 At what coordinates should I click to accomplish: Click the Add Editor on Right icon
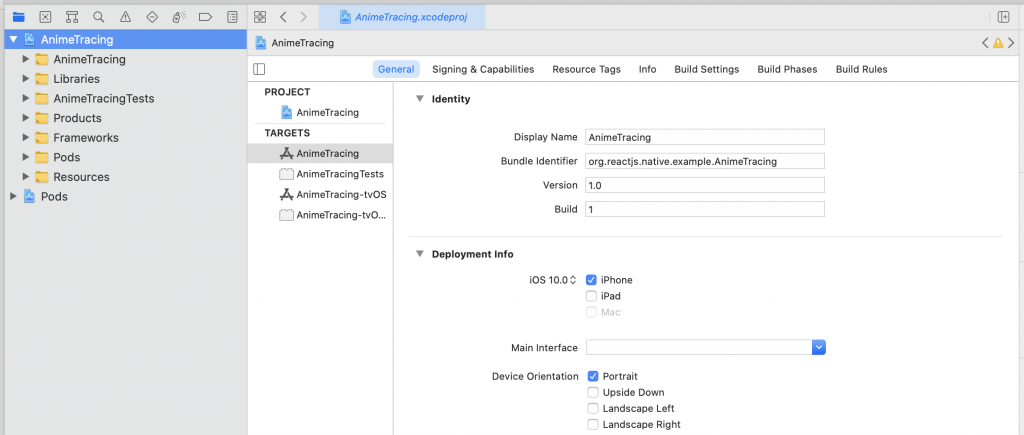pos(1003,17)
